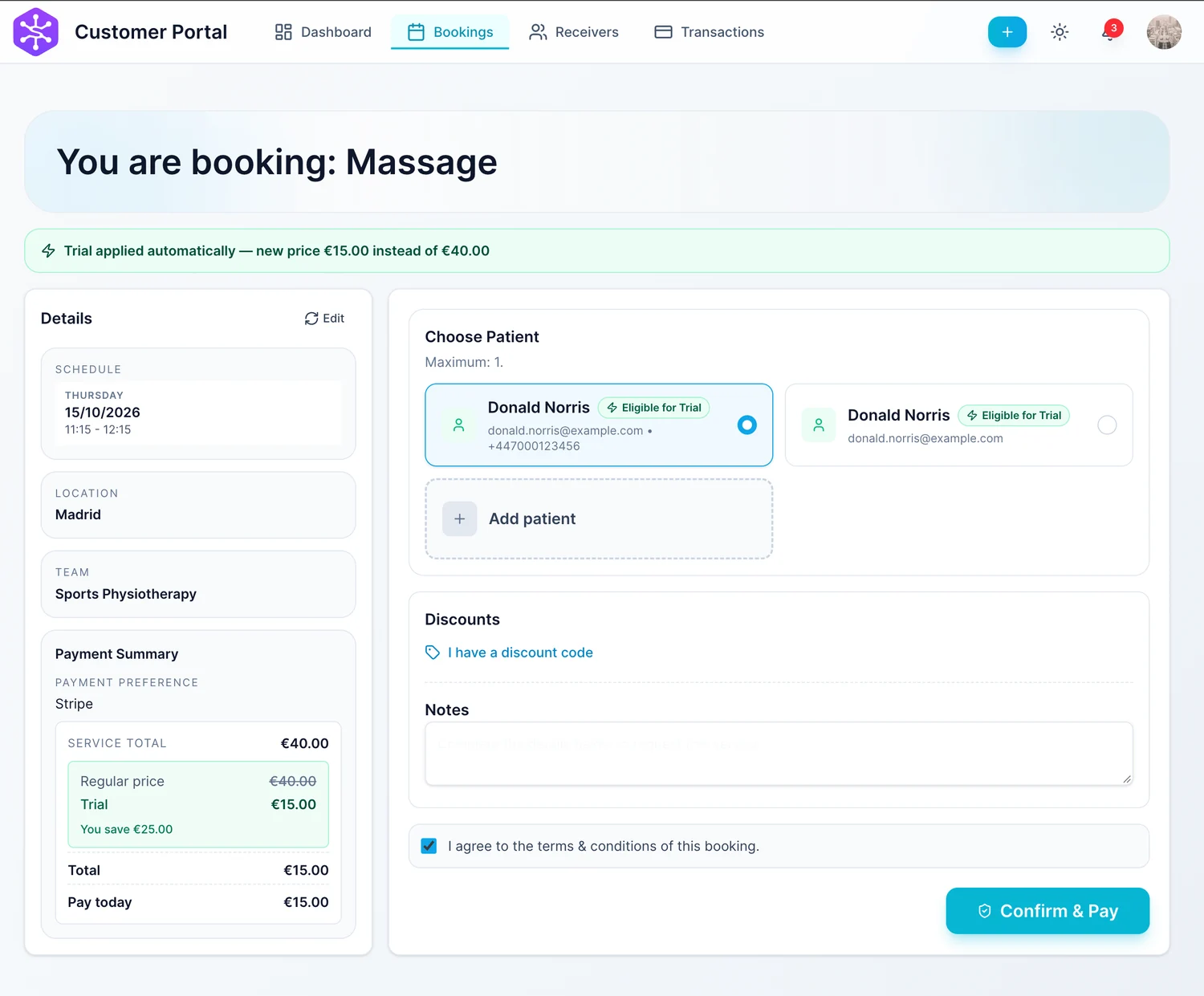
Task: Click the +447000123456 phone number
Action: pyautogui.click(x=534, y=446)
